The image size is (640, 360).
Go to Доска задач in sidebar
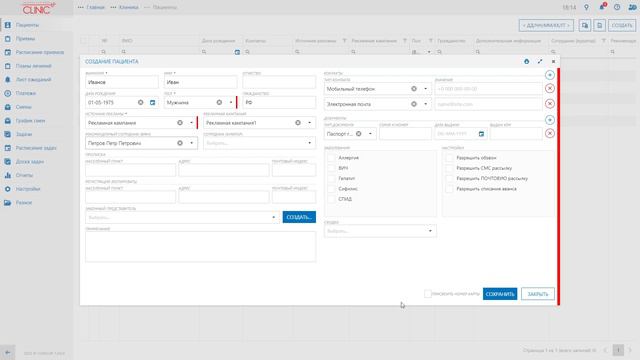coord(29,162)
